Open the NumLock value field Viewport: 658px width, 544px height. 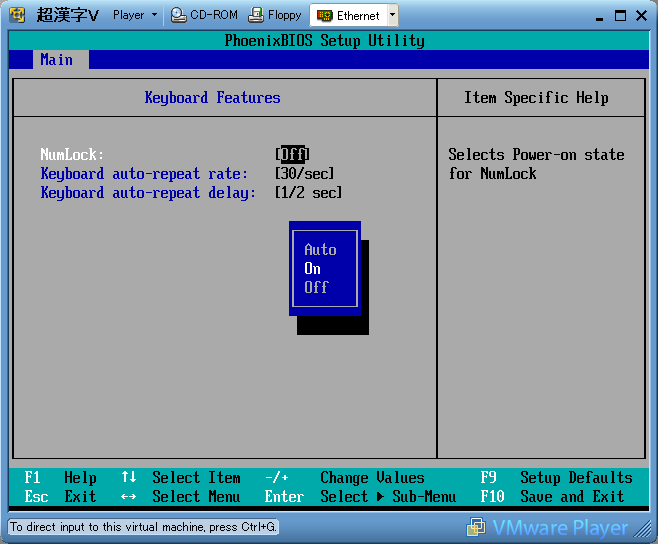pos(292,155)
